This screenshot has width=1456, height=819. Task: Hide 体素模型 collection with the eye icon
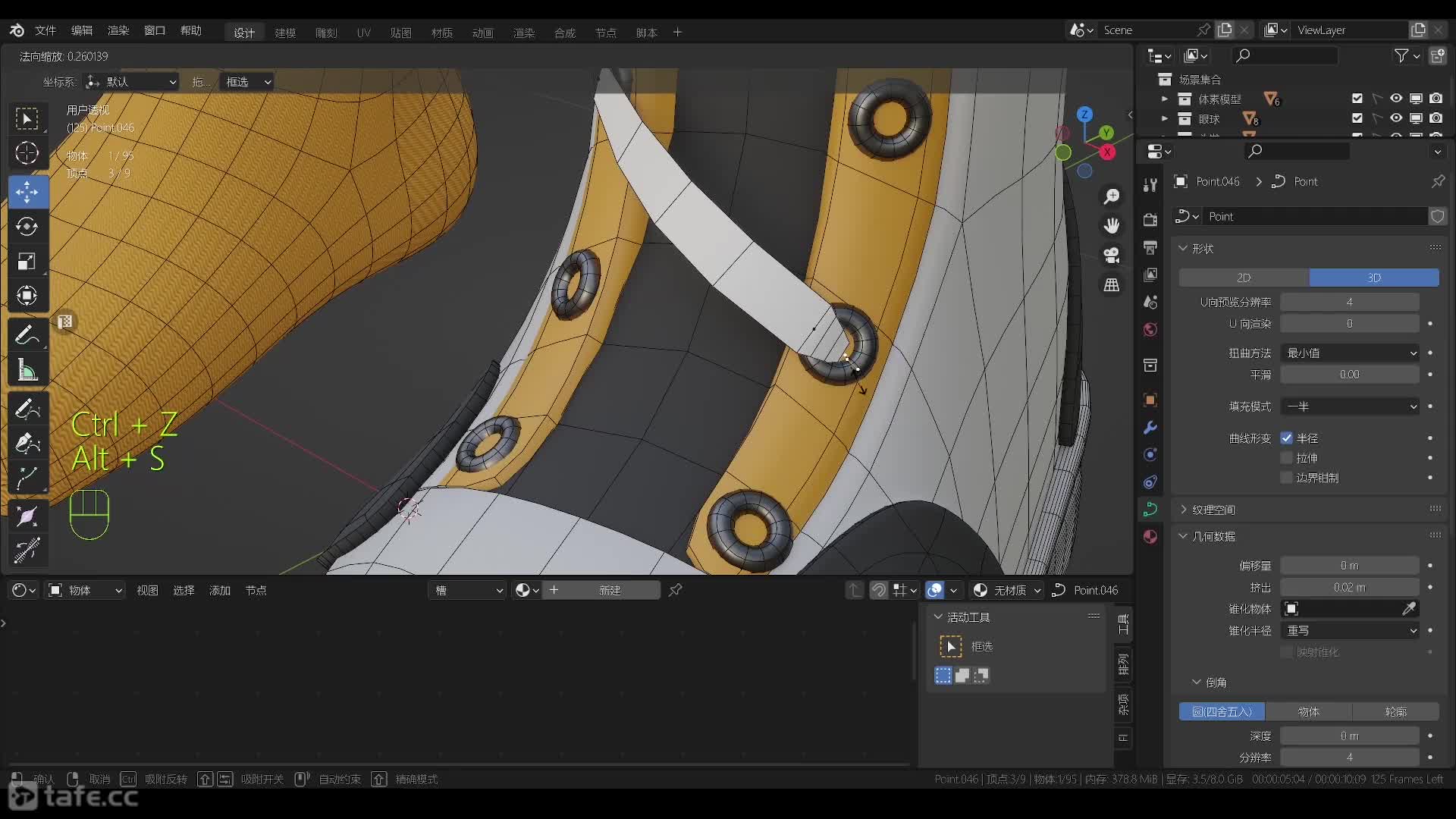1396,99
